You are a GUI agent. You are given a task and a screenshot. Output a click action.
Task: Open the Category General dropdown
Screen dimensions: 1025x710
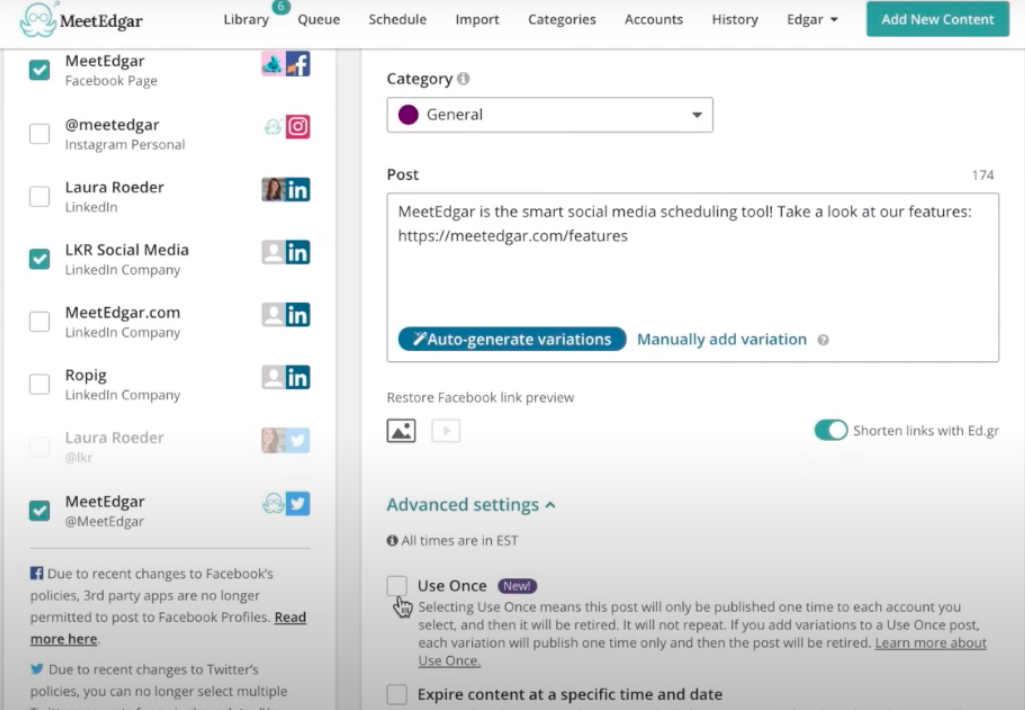tap(550, 115)
